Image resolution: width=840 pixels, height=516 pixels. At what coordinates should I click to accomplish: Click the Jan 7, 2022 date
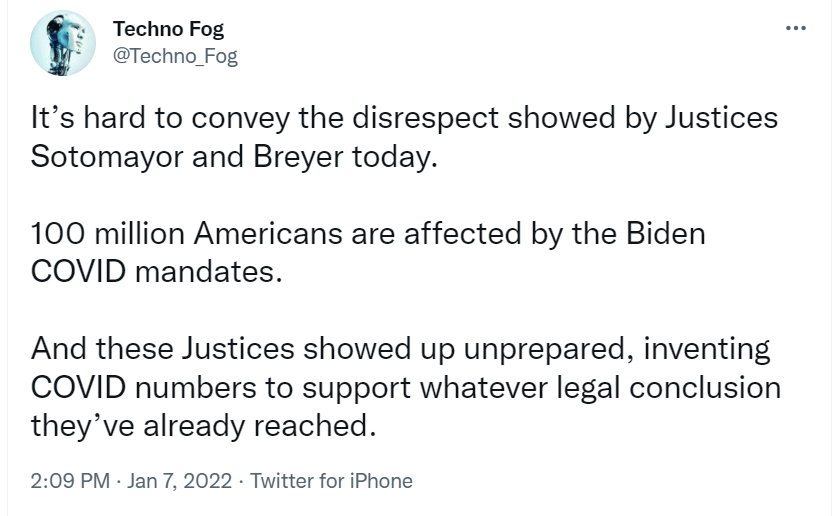coord(180,481)
